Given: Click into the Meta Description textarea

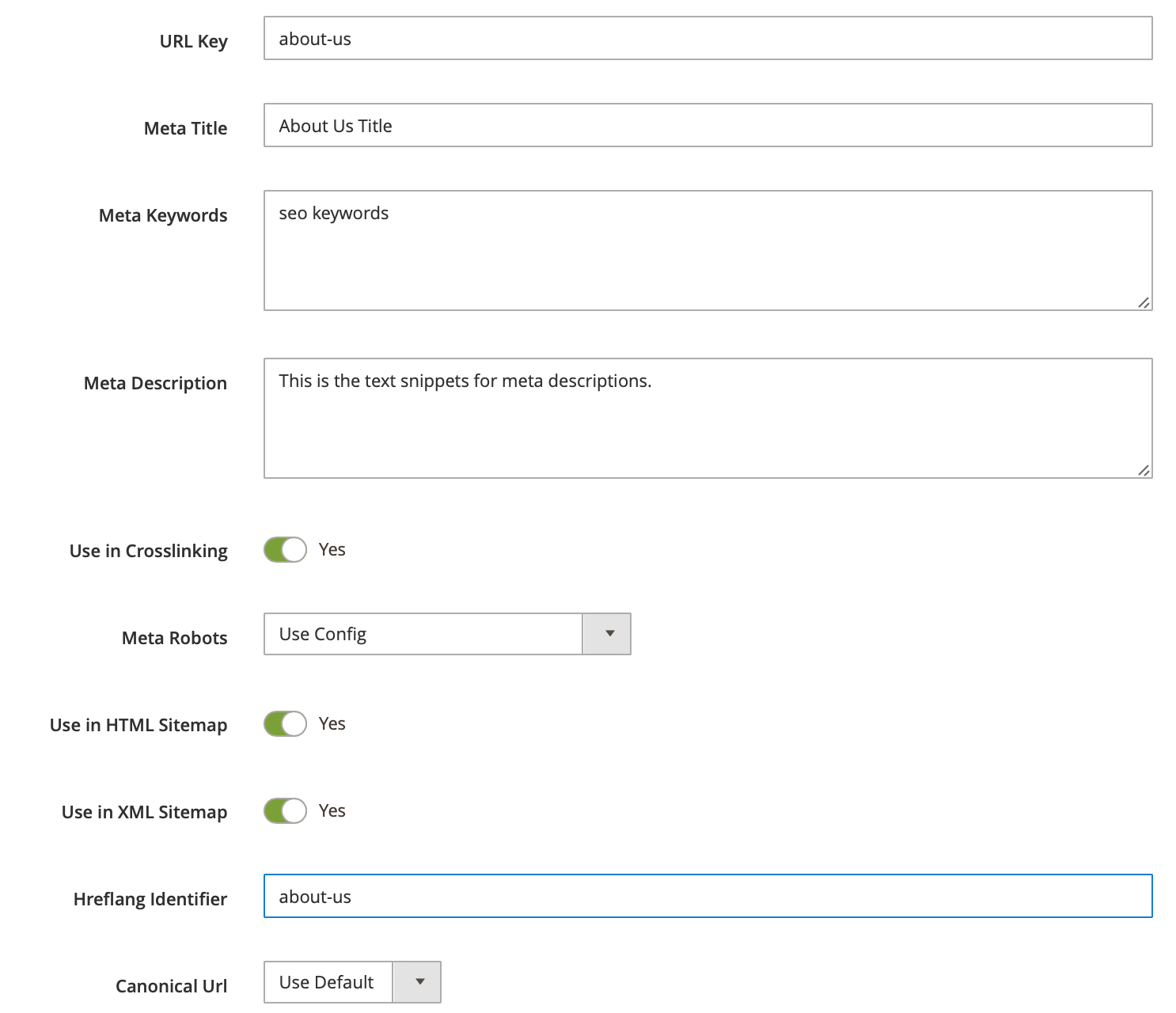Looking at the screenshot, I should [707, 418].
